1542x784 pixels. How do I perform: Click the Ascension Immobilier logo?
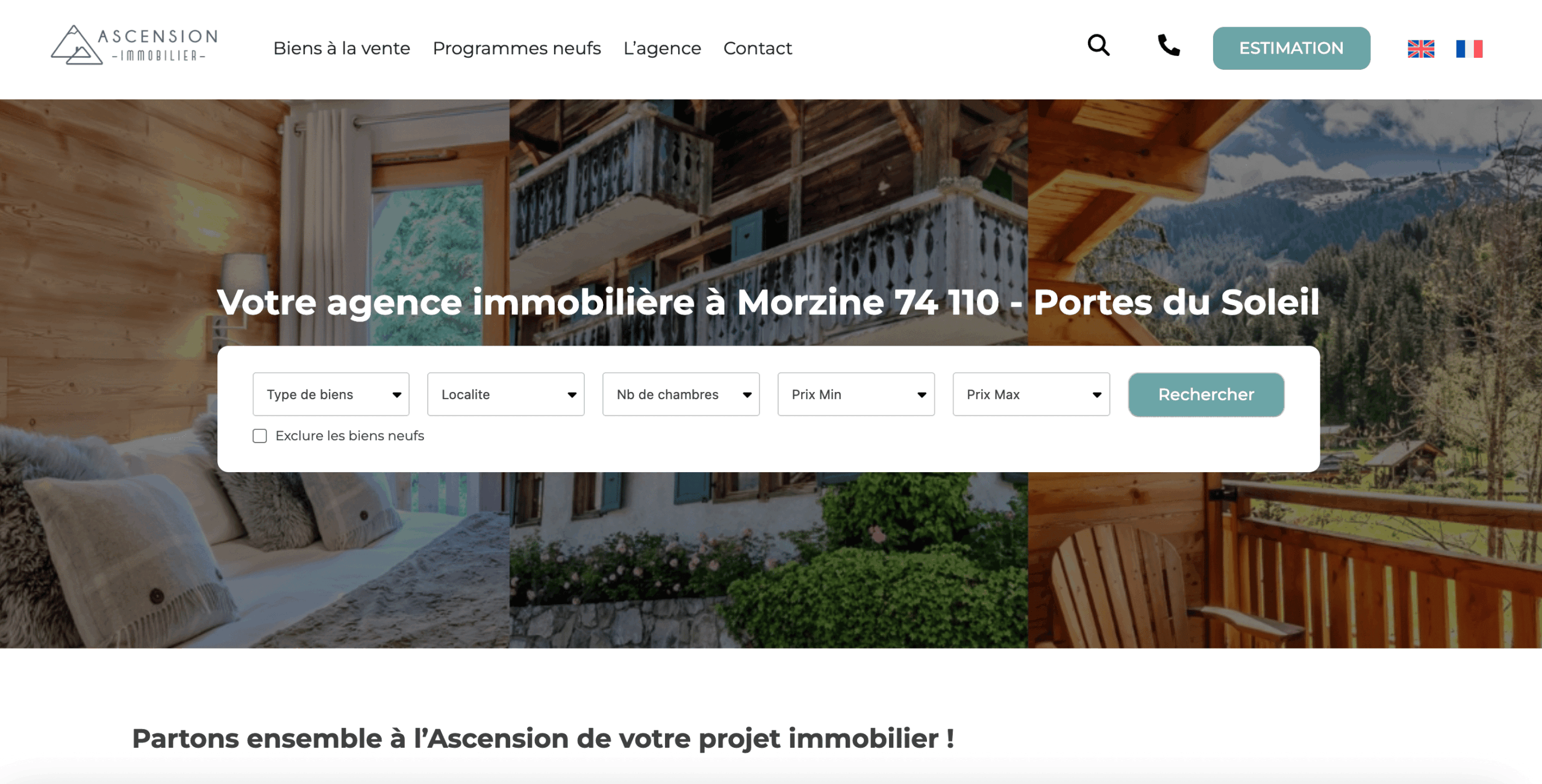(134, 45)
